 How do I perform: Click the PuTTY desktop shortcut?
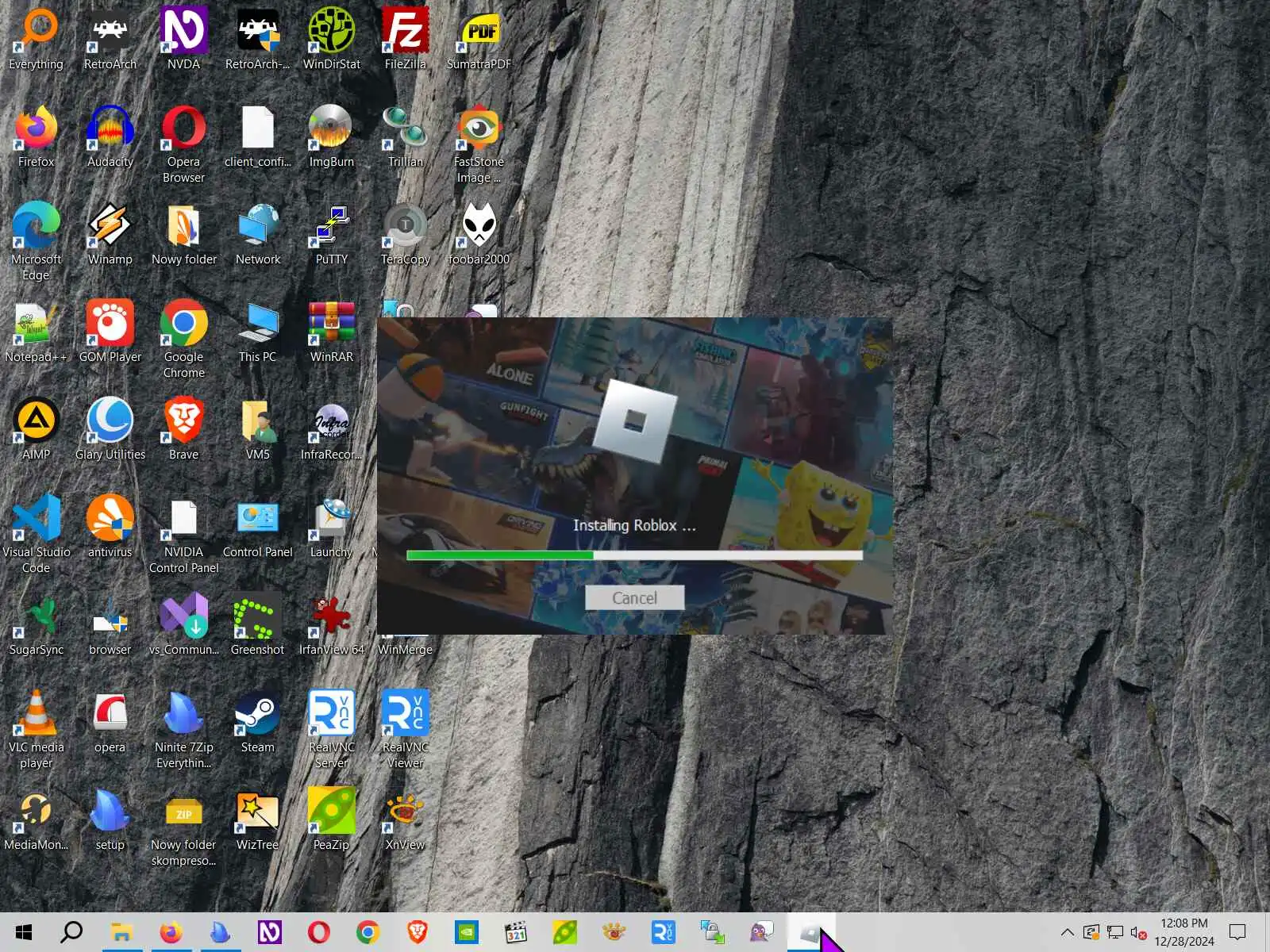(331, 234)
